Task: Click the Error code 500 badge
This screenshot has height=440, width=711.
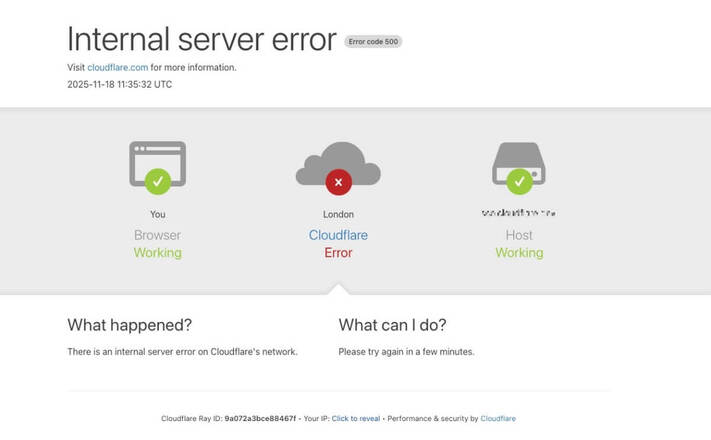Action: tap(373, 42)
